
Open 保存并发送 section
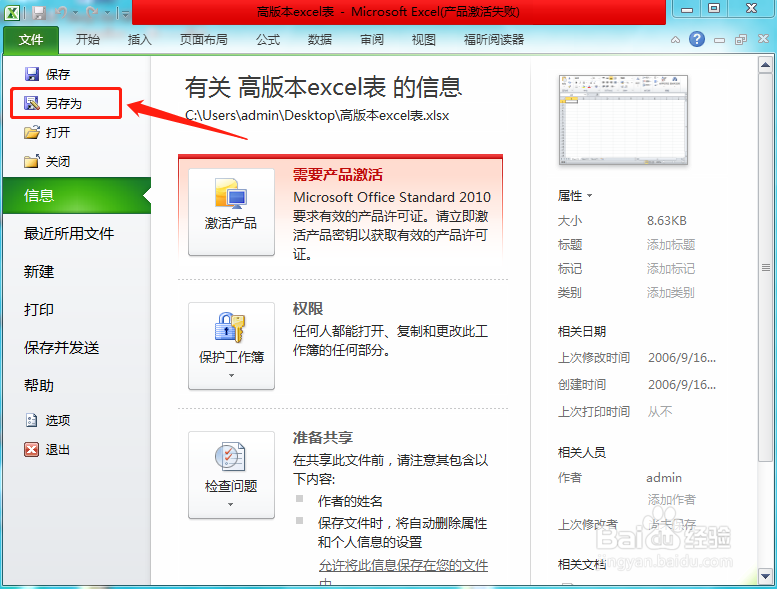61,348
